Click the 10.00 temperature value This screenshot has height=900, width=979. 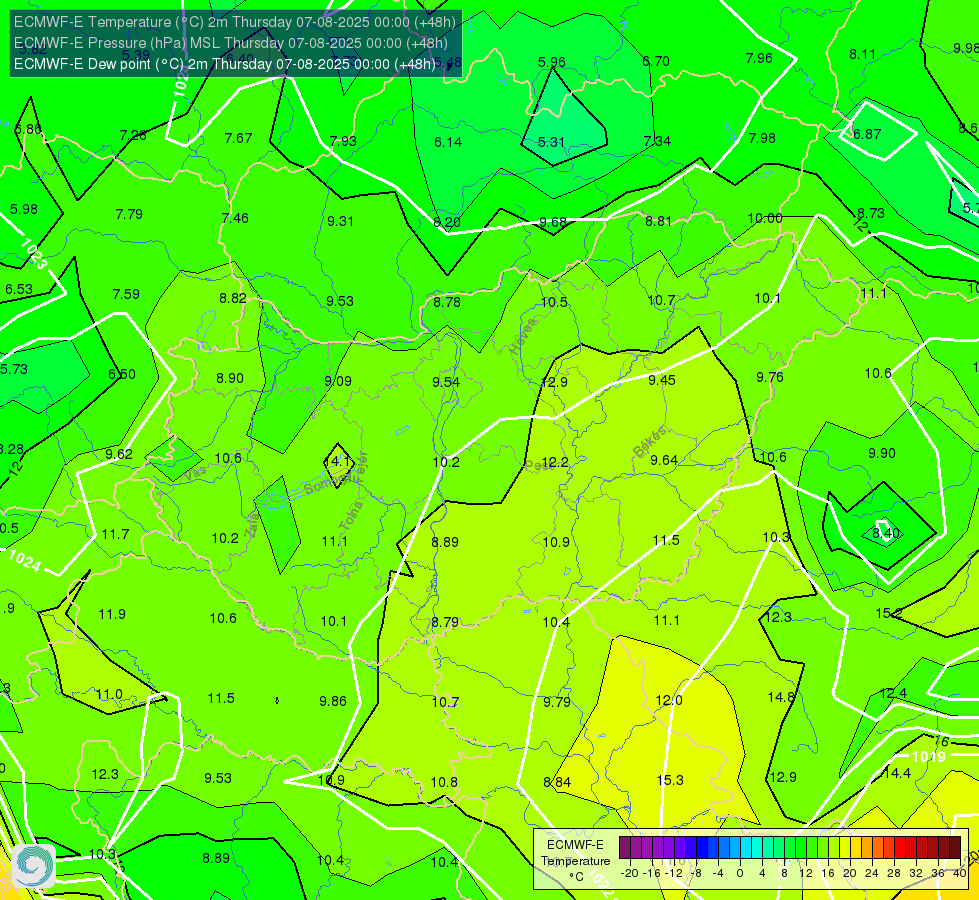[x=765, y=219]
